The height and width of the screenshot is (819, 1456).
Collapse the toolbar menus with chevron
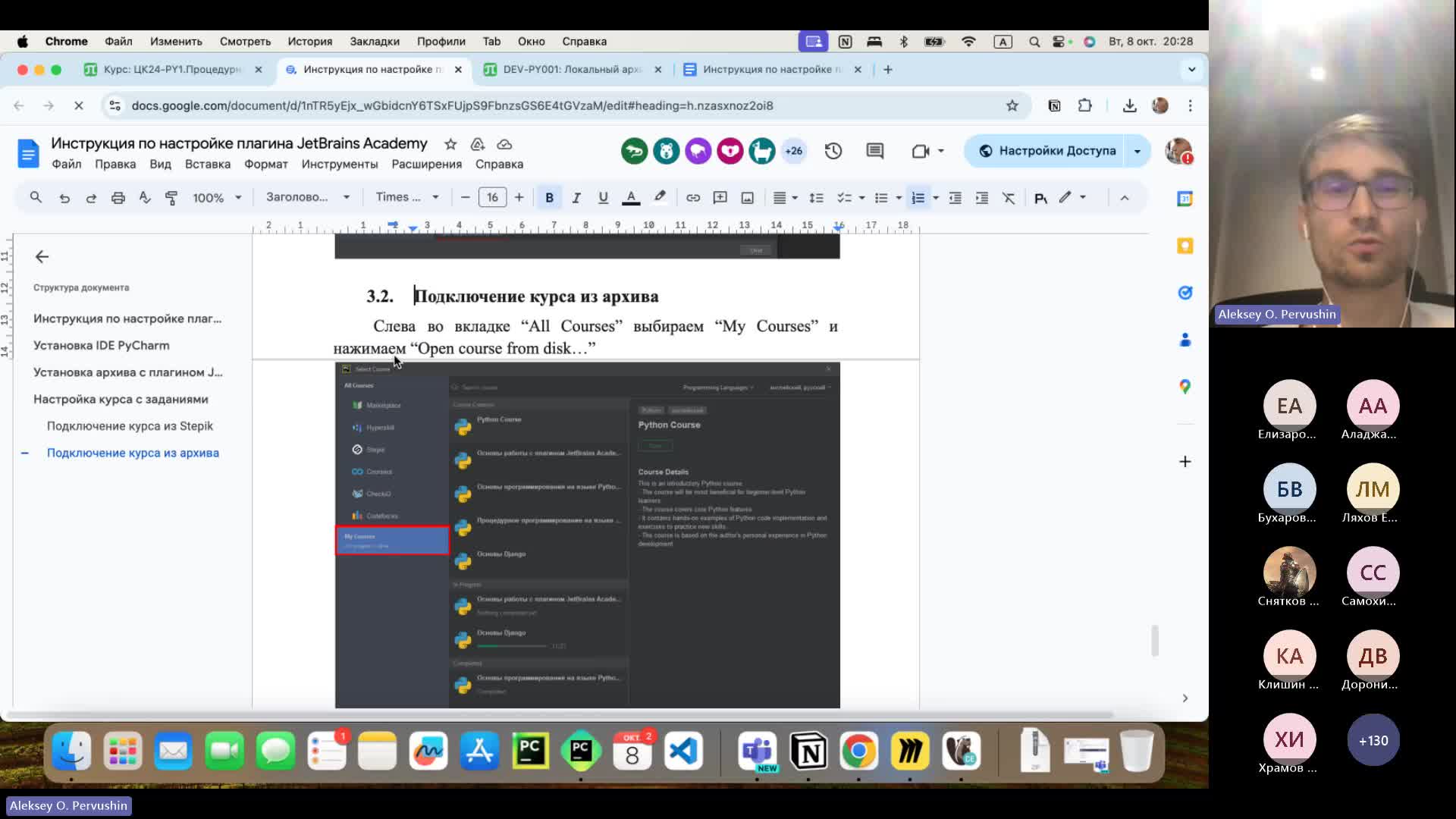coord(1125,198)
